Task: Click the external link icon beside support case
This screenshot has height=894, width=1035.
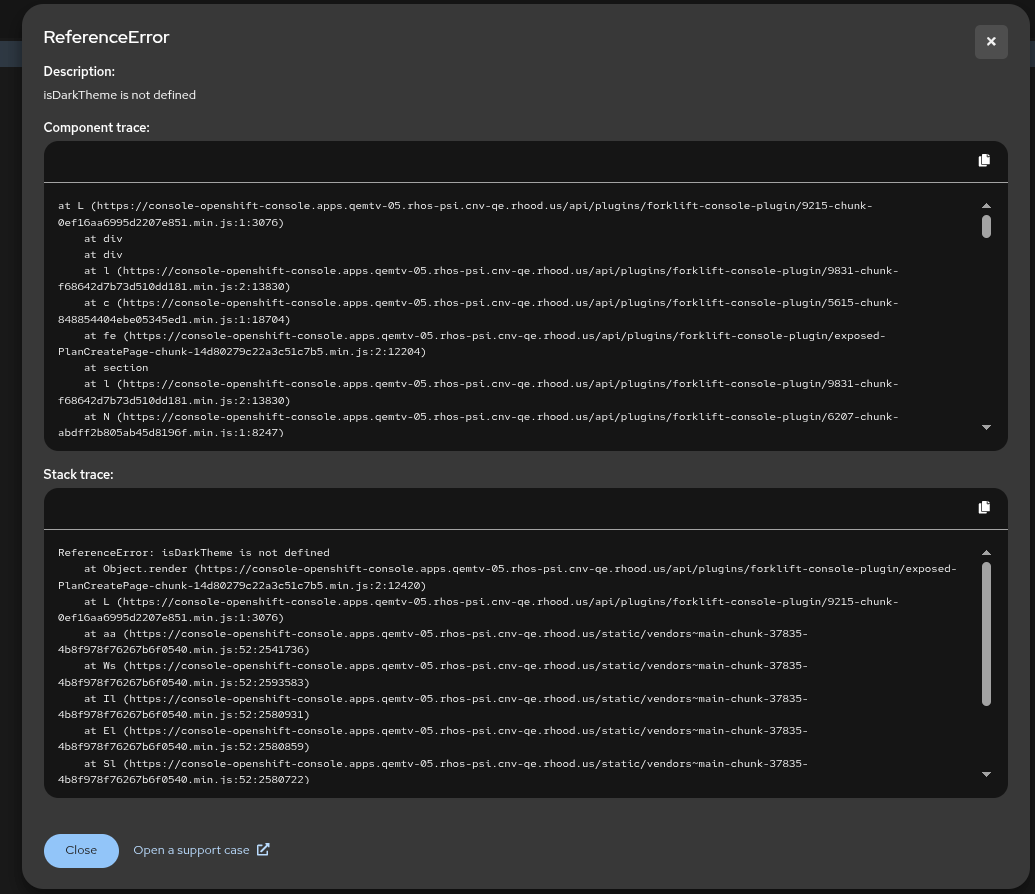Action: click(263, 850)
